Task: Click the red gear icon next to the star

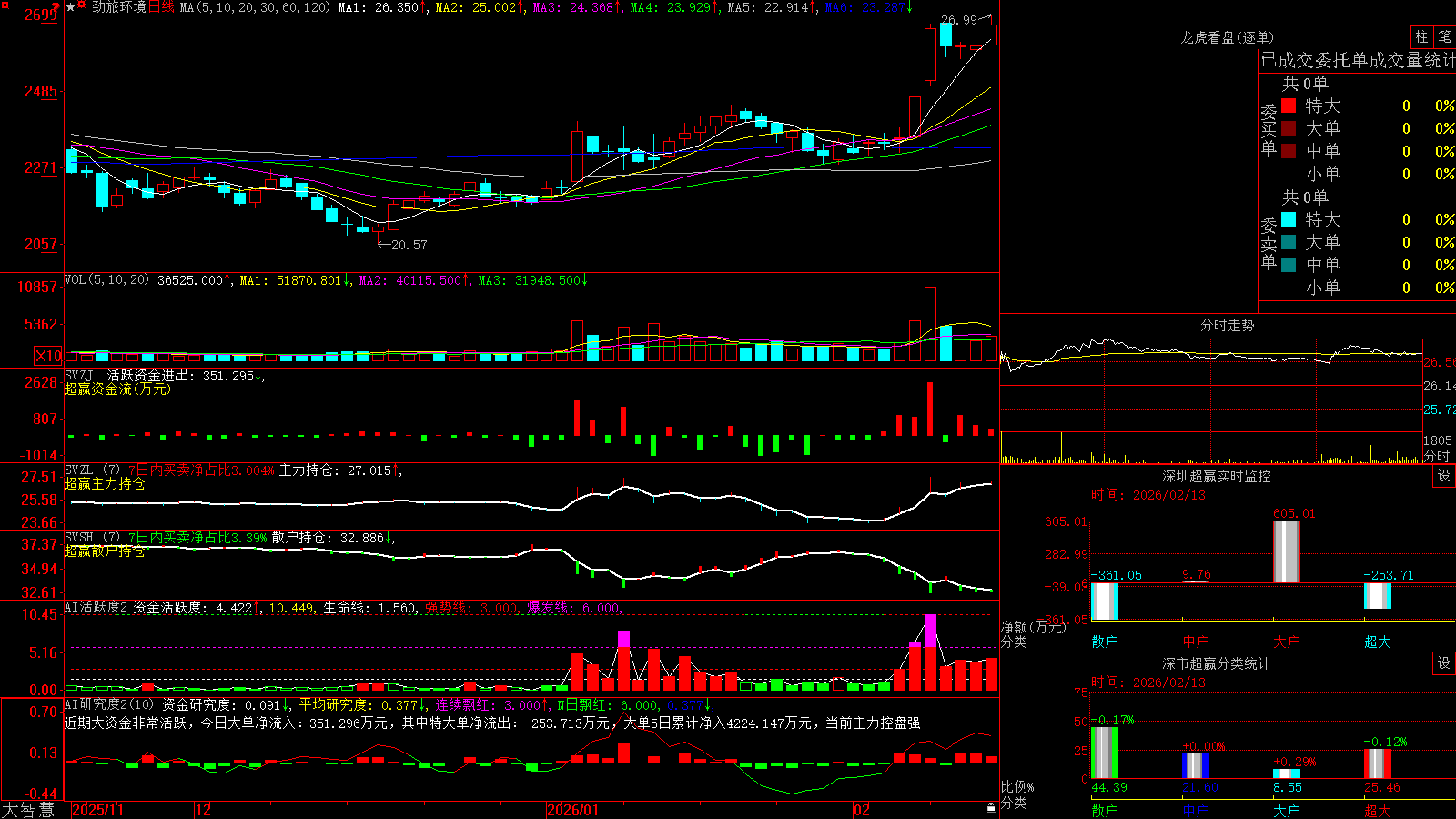Action: tap(82, 6)
